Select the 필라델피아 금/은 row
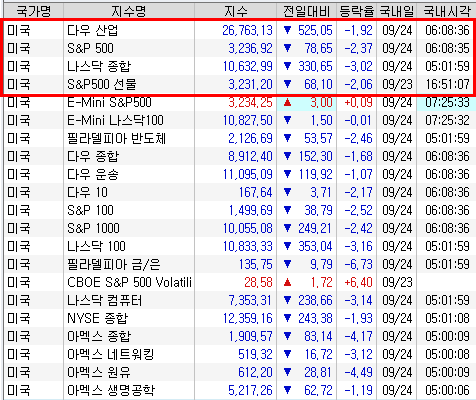Screen dimensions: 476x400 pyautogui.click(x=238, y=264)
